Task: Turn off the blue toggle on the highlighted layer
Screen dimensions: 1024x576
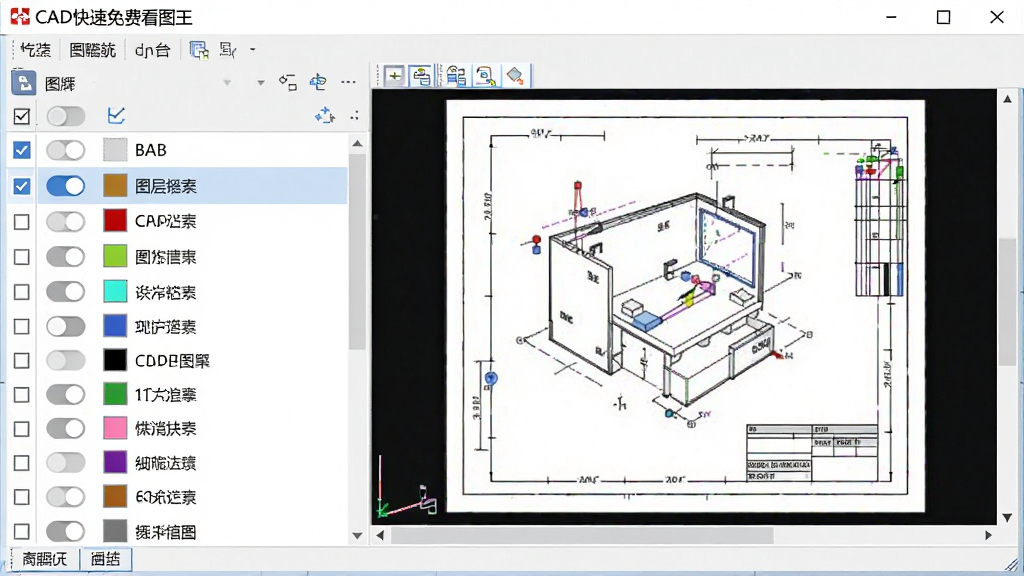Action: [x=65, y=186]
